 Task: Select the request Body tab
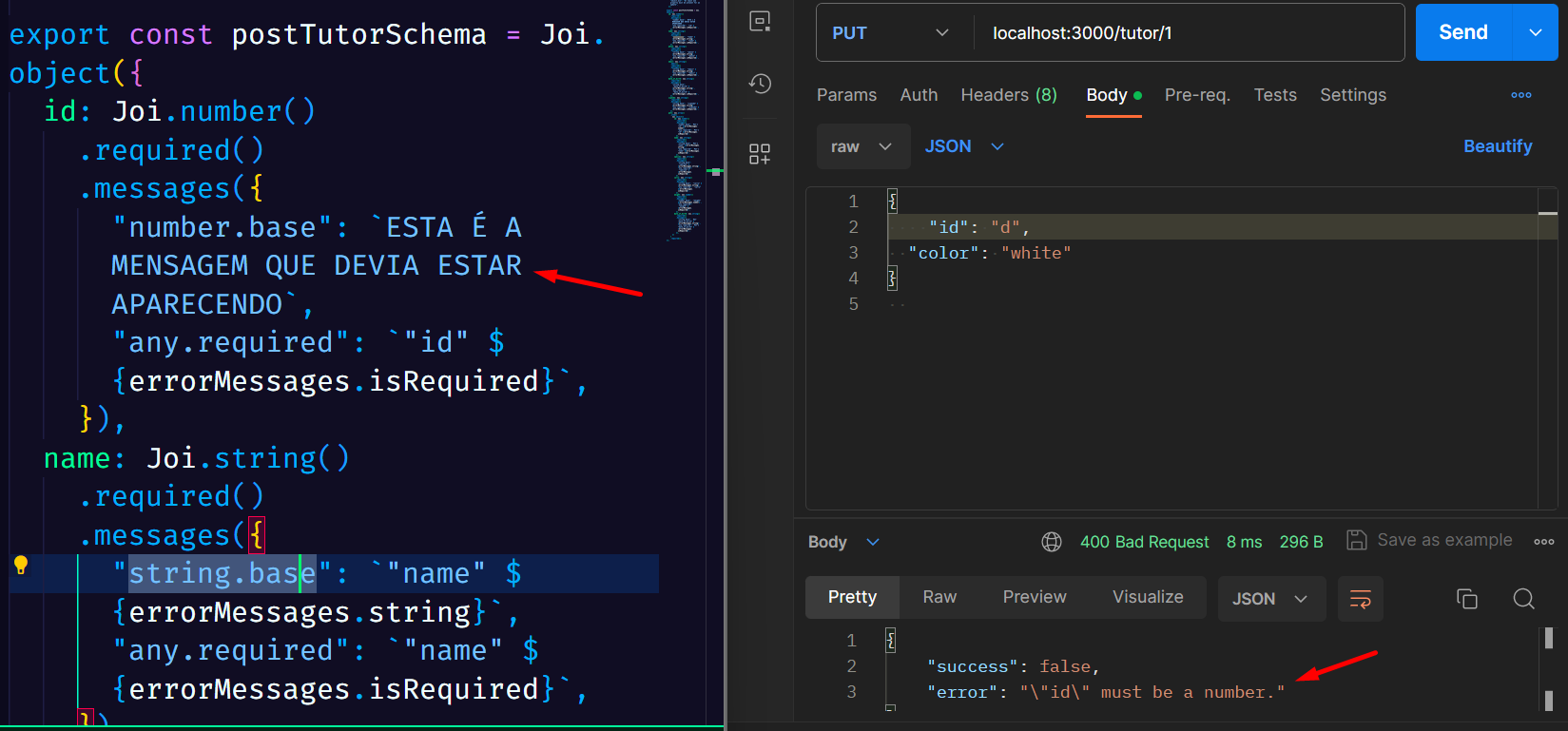pyautogui.click(x=1113, y=95)
